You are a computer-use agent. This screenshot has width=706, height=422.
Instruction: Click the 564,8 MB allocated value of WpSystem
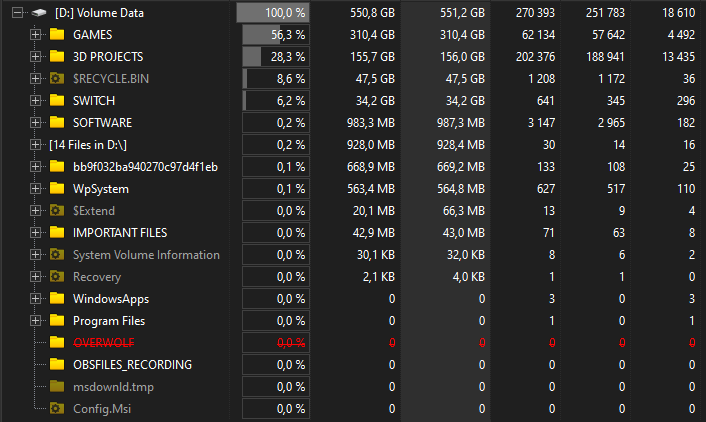(x=461, y=189)
